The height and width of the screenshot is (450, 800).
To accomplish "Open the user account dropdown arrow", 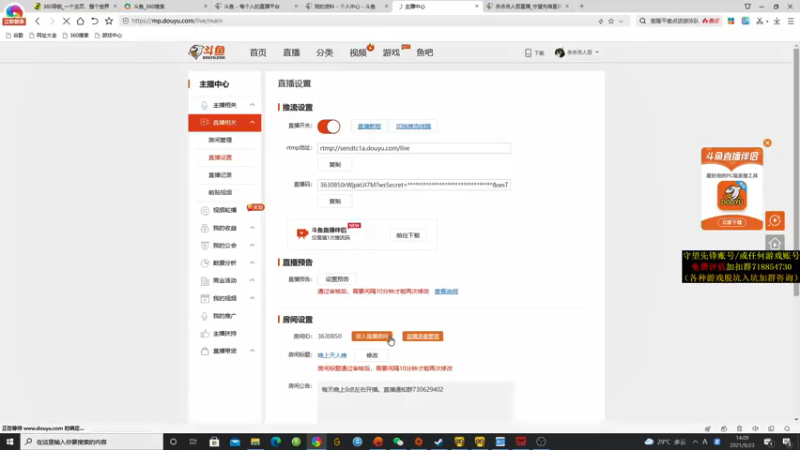I will pyautogui.click(x=597, y=53).
